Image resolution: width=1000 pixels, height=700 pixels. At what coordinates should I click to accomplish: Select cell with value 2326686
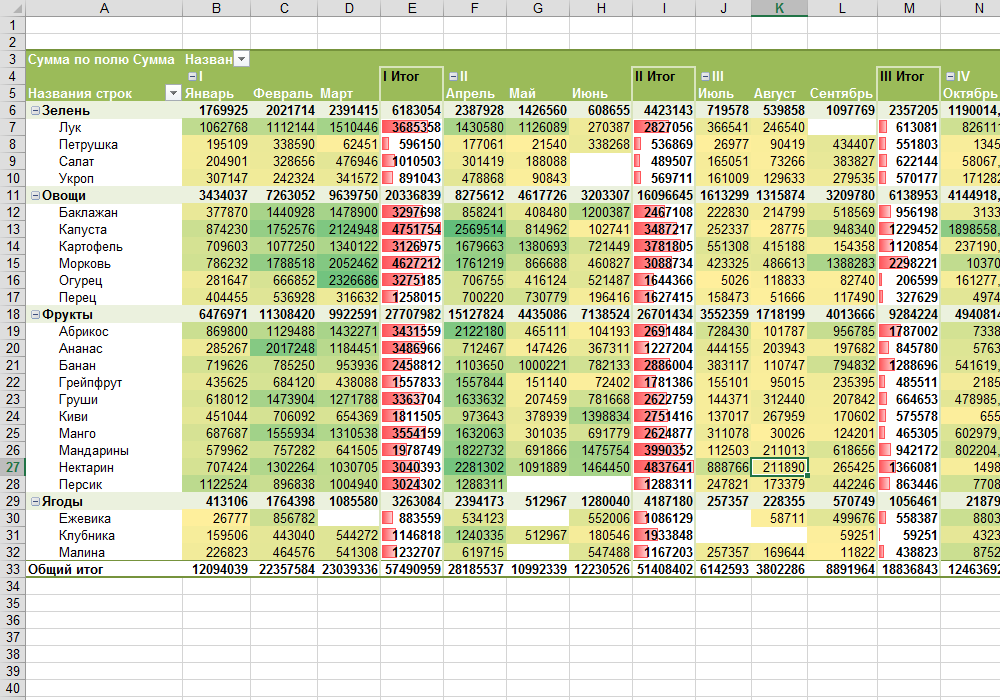[x=349, y=281]
